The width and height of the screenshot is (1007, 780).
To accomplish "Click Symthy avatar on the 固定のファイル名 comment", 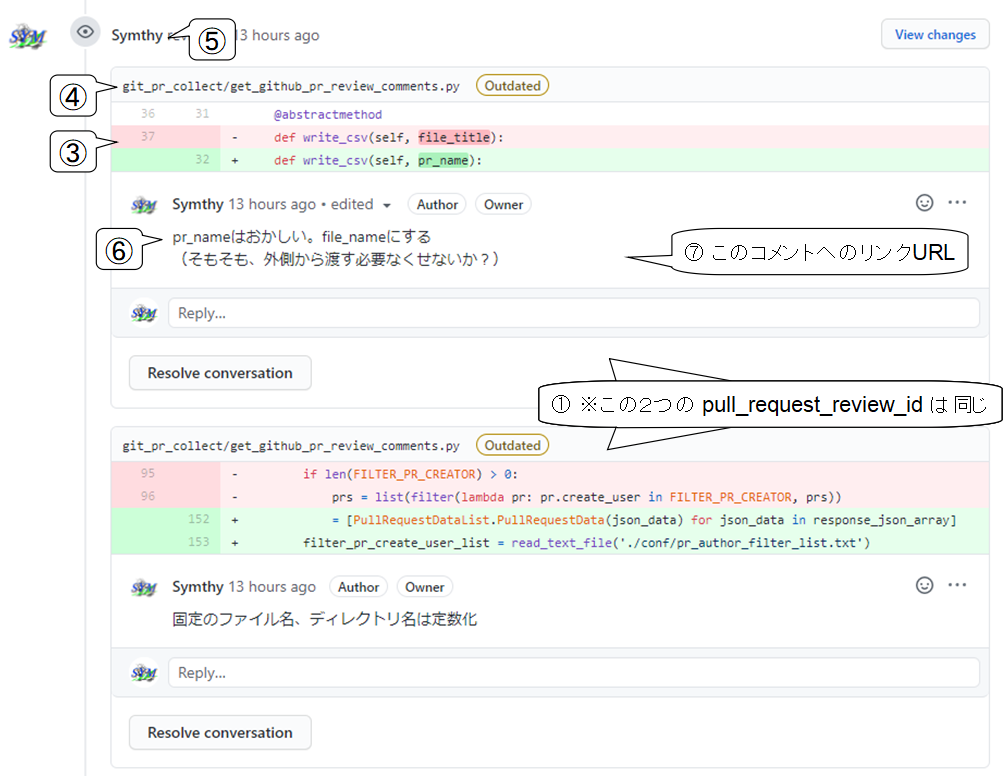I will coord(144,587).
